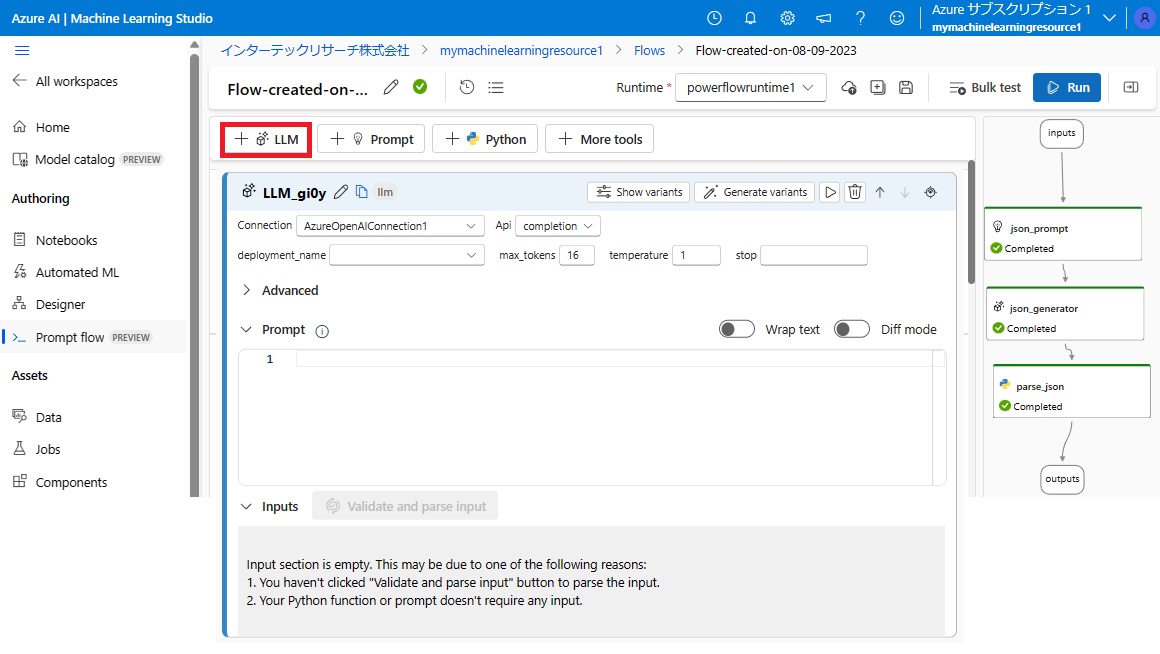Click the feedback megaphone icon
Screen dimensions: 1160x654
(x=823, y=18)
